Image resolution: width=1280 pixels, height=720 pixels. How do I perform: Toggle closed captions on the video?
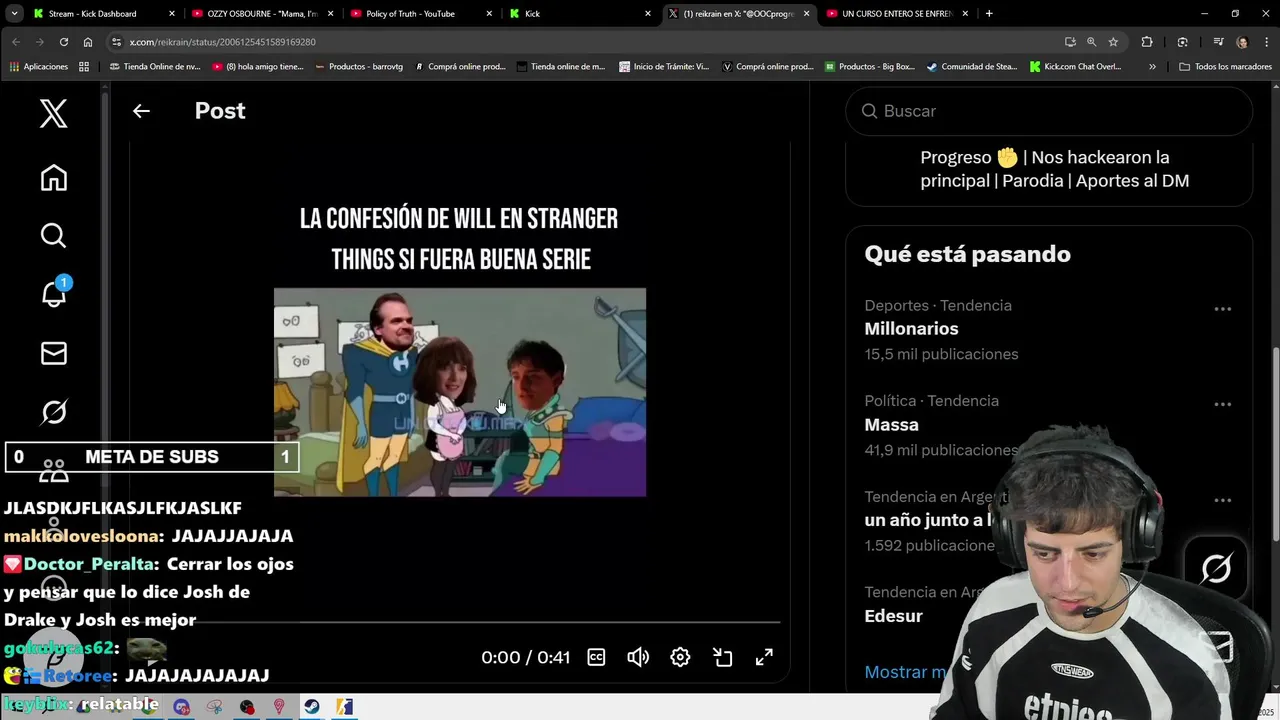coord(596,657)
